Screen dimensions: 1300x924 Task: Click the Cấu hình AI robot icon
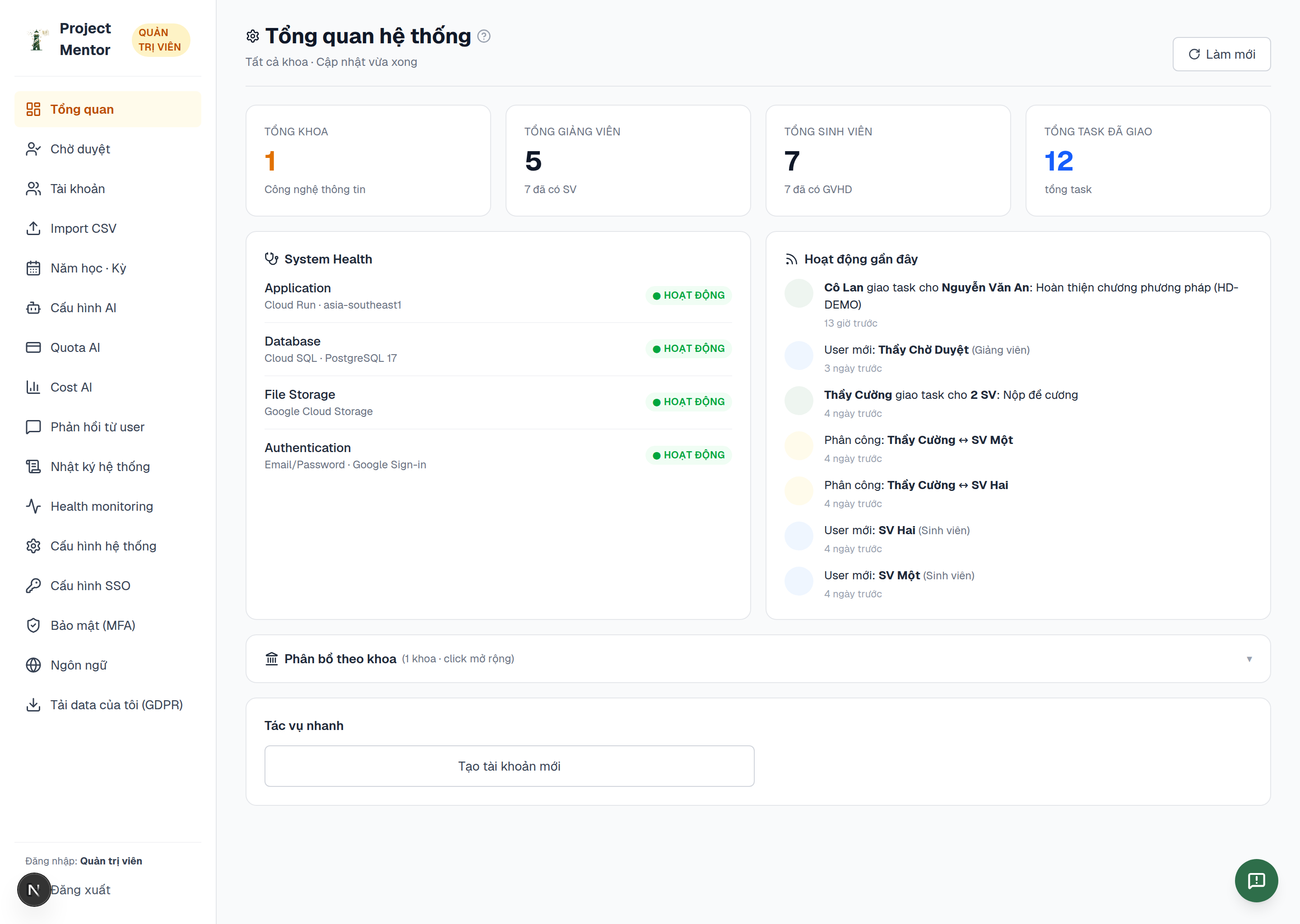33,308
